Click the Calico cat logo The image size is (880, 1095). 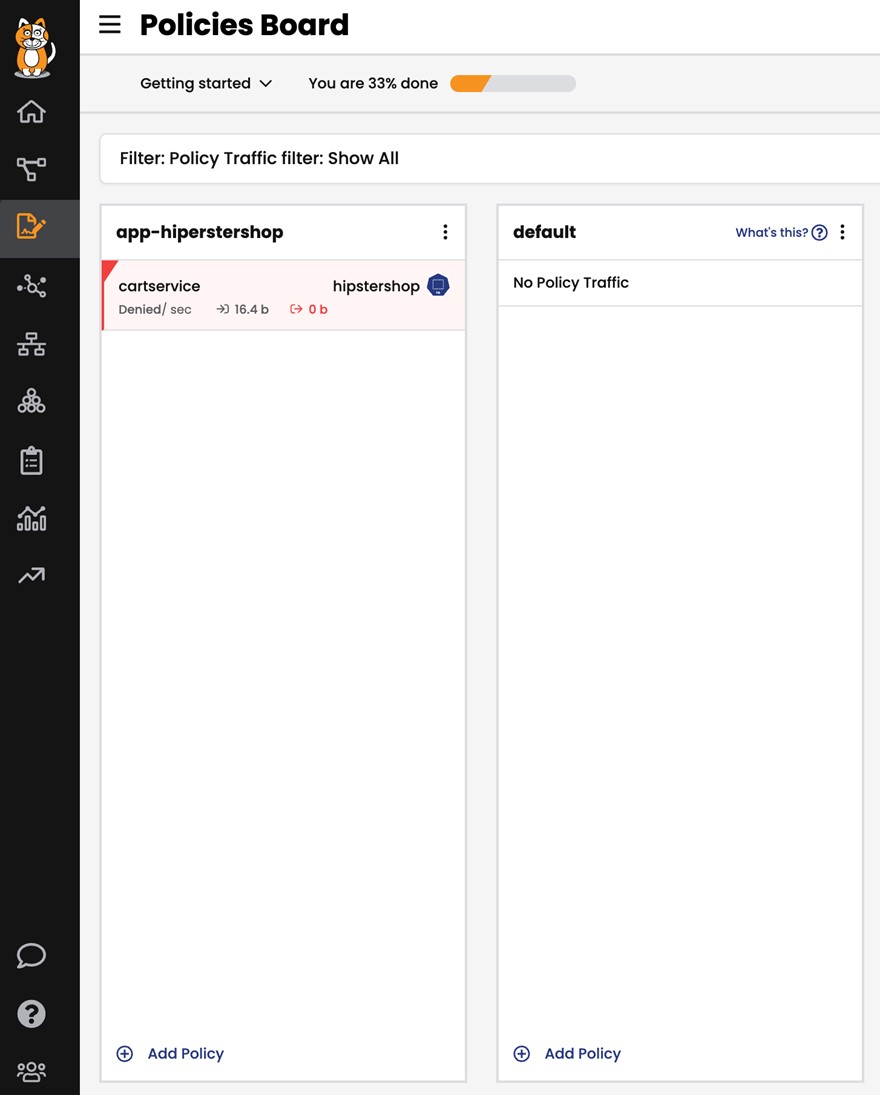(x=34, y=47)
